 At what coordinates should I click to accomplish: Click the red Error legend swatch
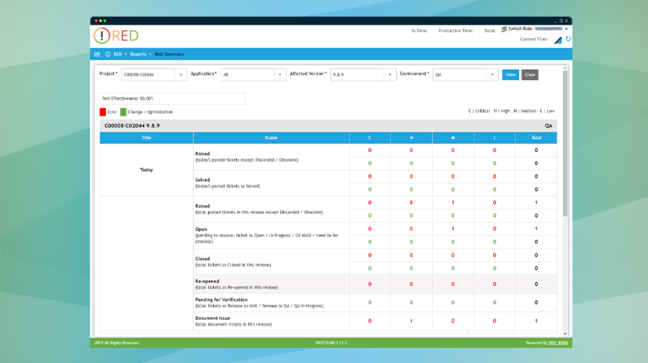pos(103,112)
